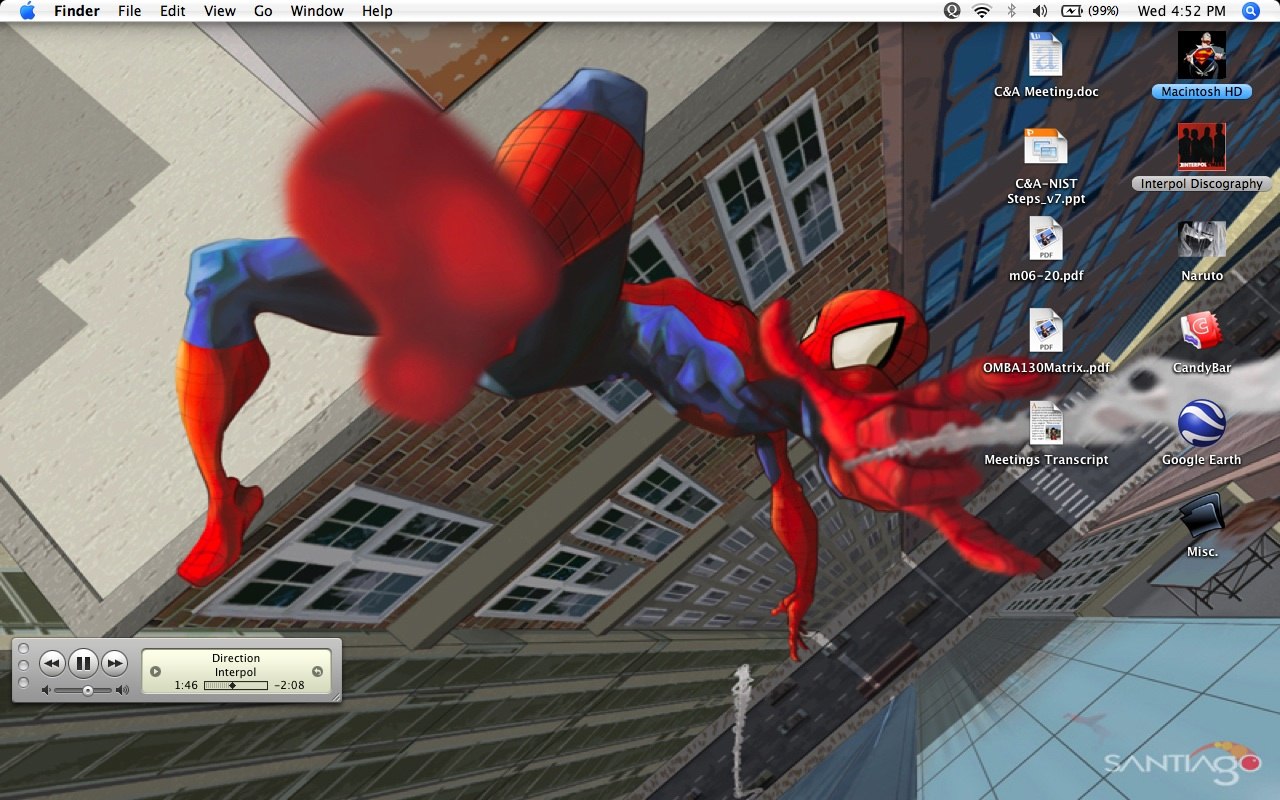Select the CandyBar application icon
Image resolution: width=1280 pixels, height=800 pixels.
1201,332
